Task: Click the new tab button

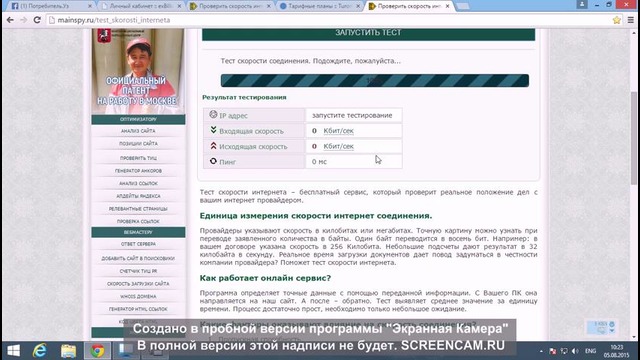Action: (x=462, y=6)
